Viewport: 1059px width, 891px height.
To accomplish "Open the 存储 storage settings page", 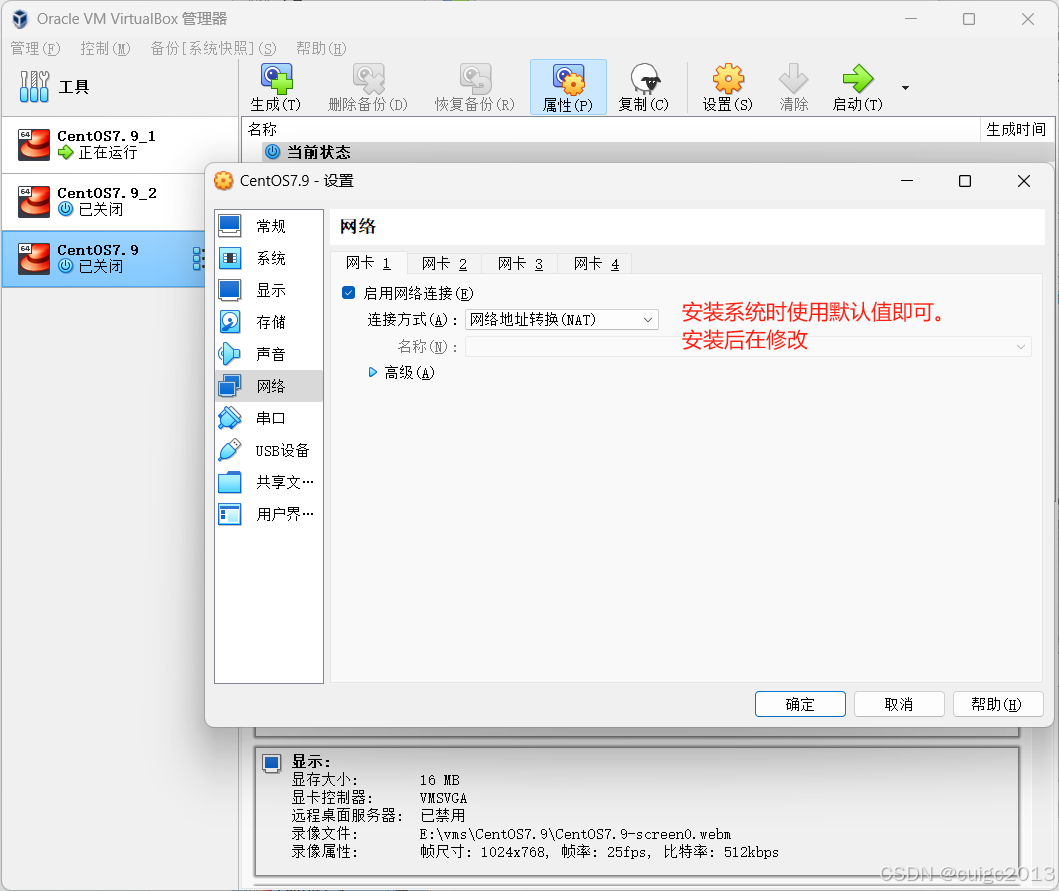I will pos(269,322).
